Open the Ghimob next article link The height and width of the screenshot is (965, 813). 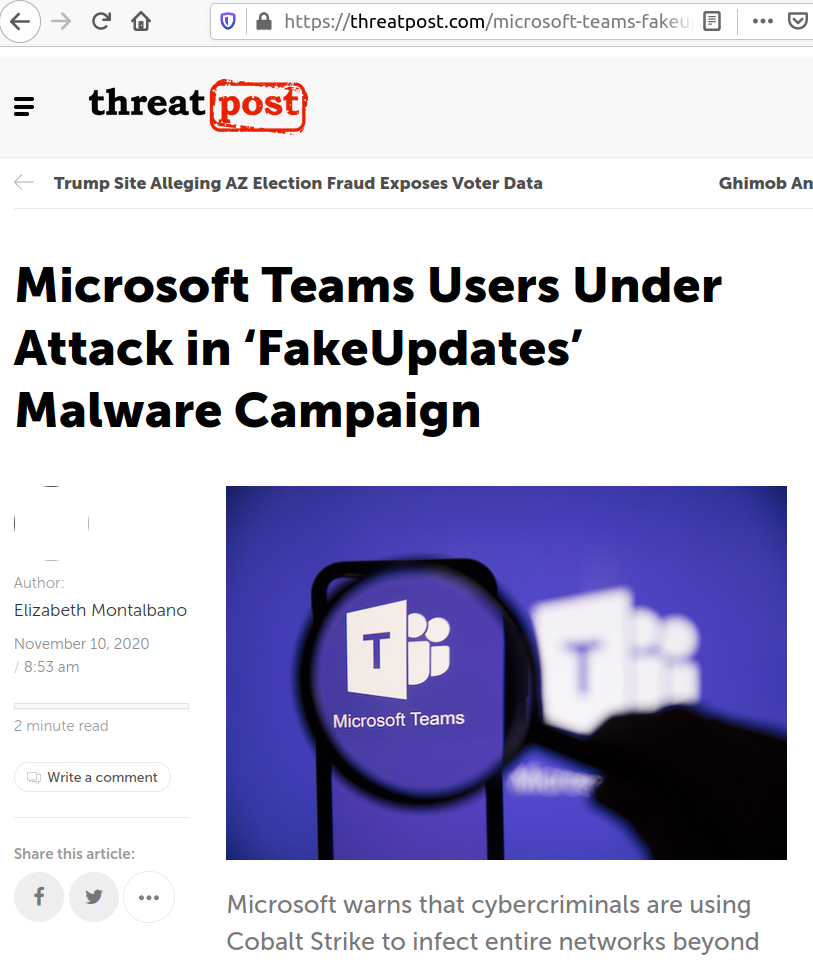pyautogui.click(x=766, y=183)
